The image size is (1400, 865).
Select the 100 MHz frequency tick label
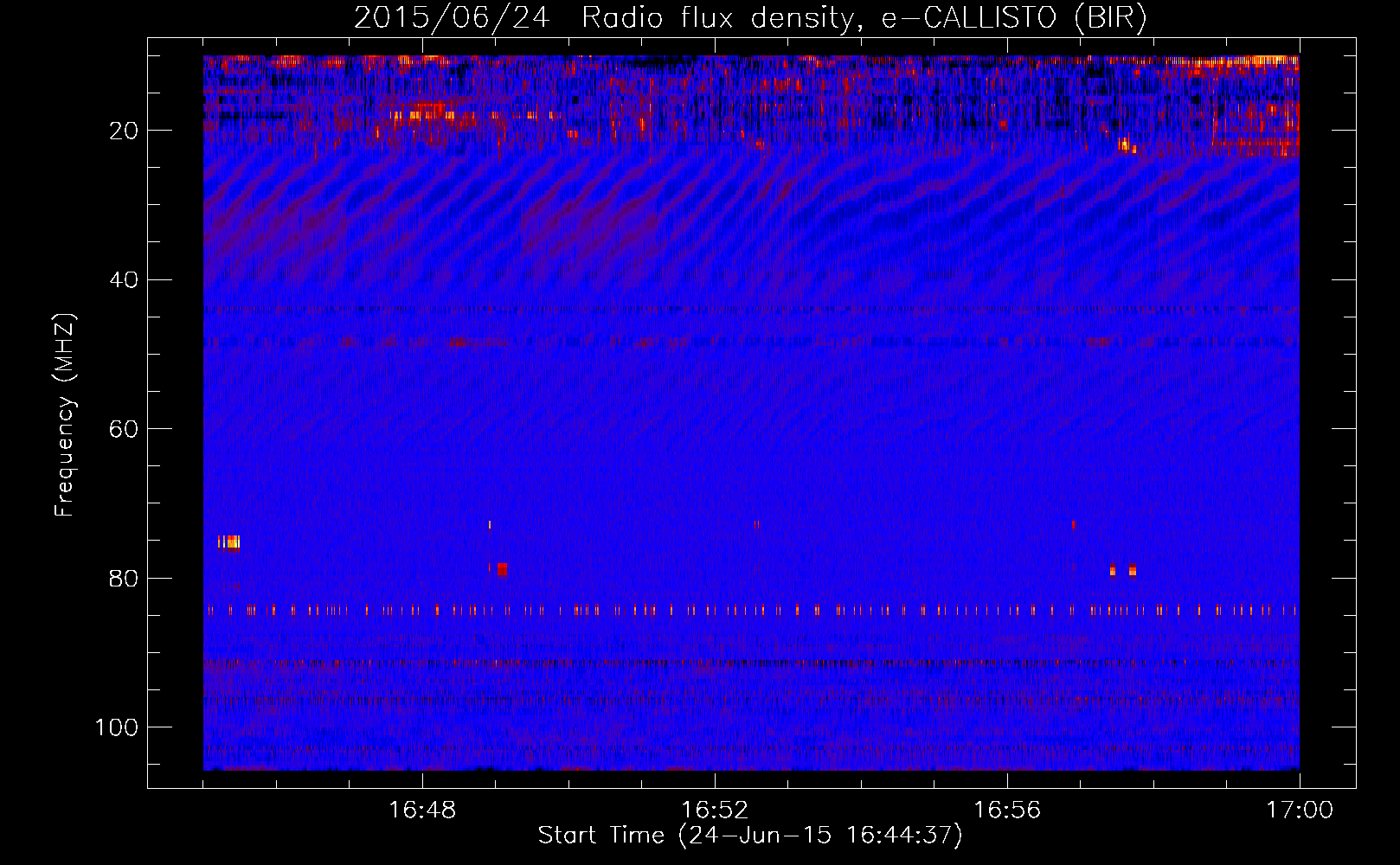click(x=117, y=727)
